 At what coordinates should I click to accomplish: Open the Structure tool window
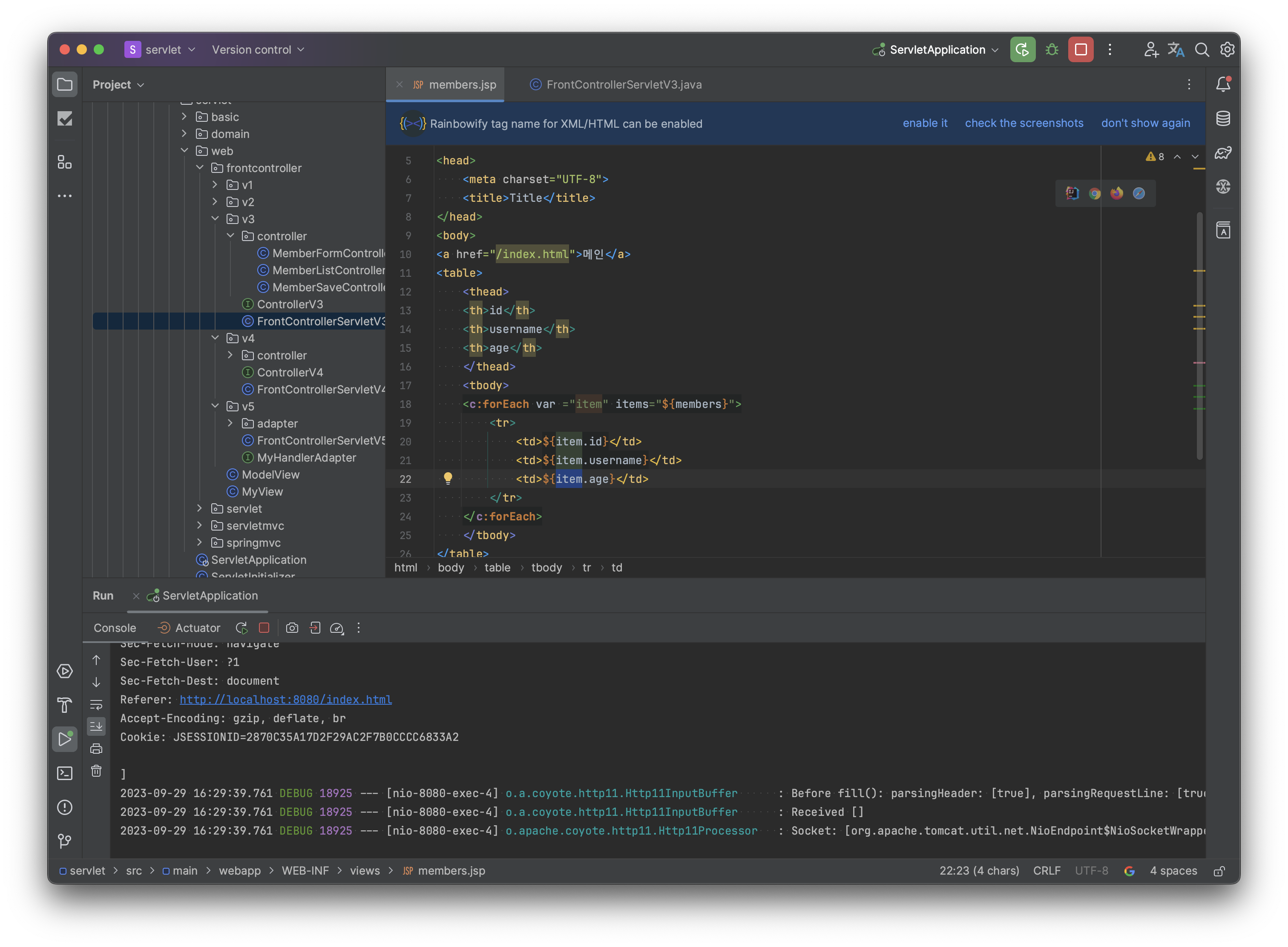point(65,162)
